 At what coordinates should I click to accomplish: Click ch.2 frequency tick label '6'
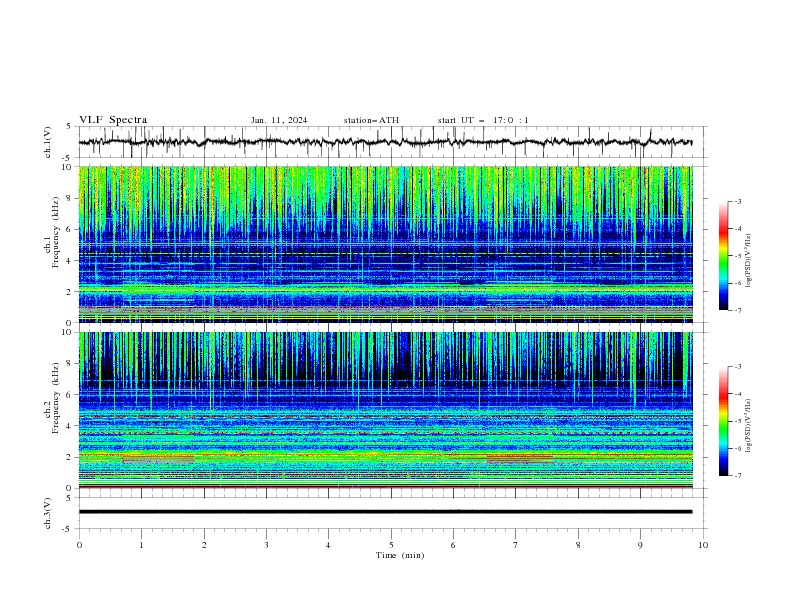(70, 395)
